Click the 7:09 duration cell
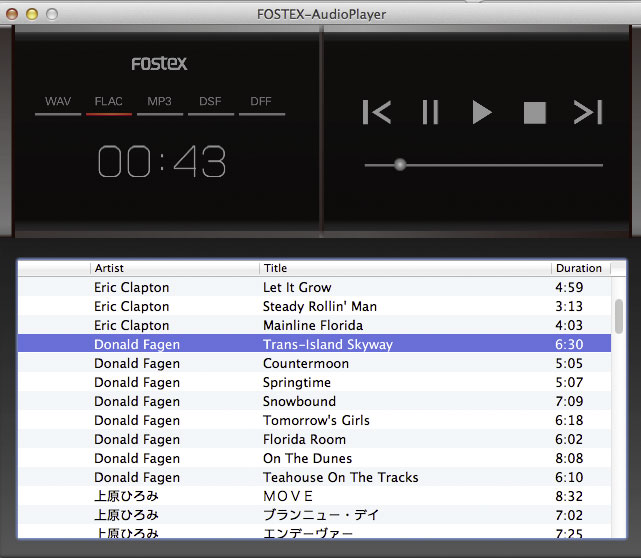The image size is (641, 558). click(x=569, y=401)
